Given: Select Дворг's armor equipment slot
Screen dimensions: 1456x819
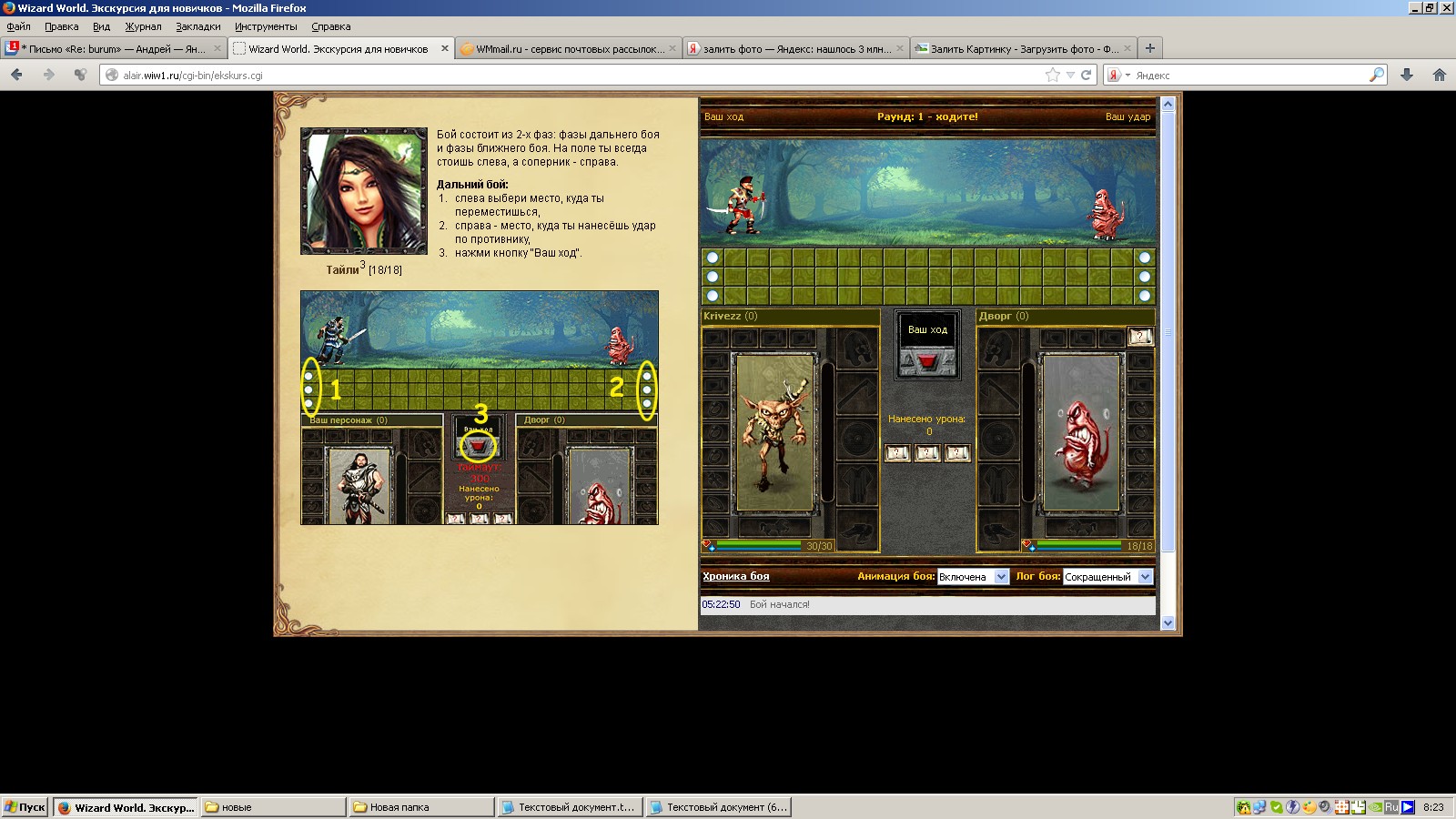Looking at the screenshot, I should point(999,482).
